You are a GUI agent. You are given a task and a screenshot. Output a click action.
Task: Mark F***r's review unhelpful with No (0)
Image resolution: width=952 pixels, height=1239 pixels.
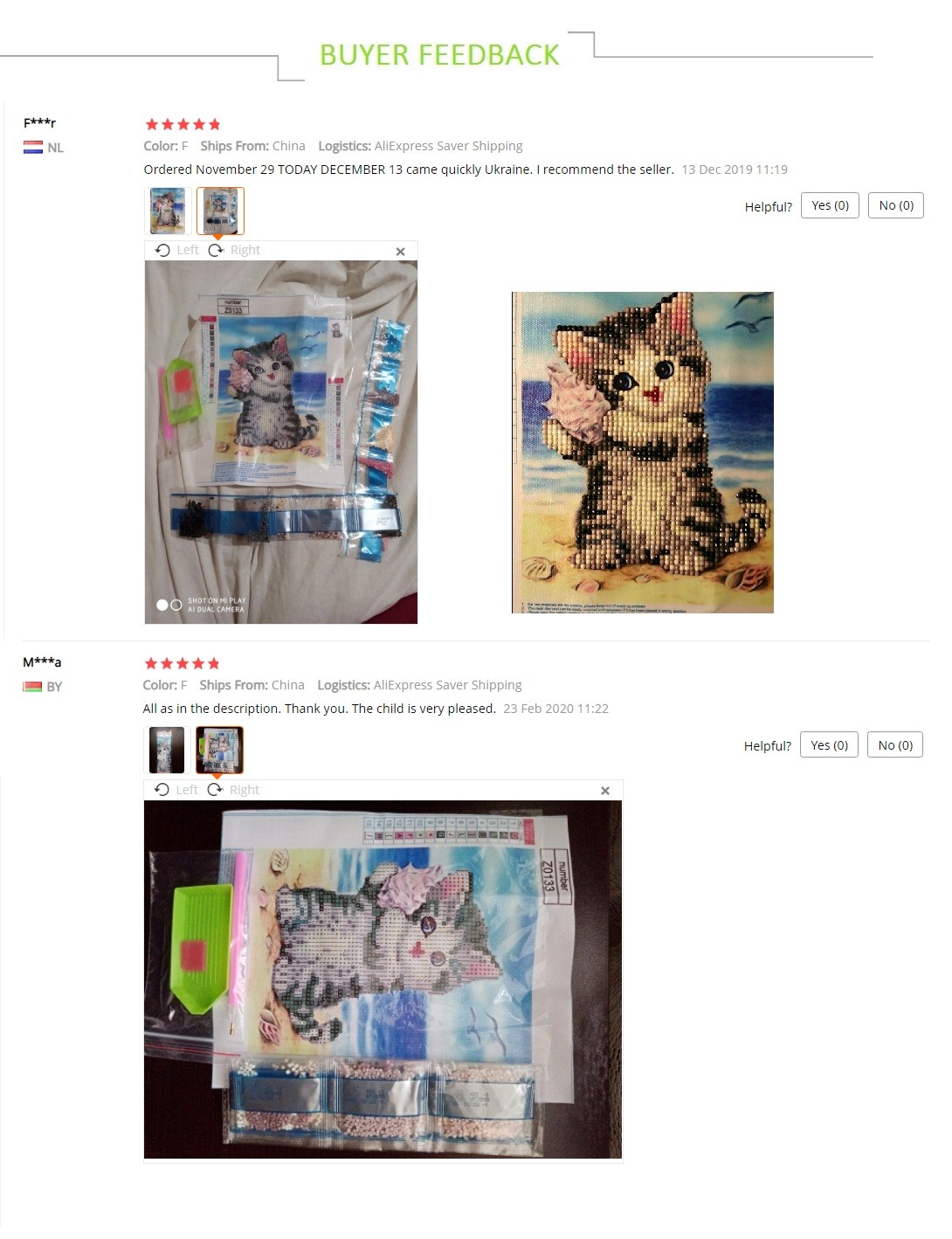[896, 205]
